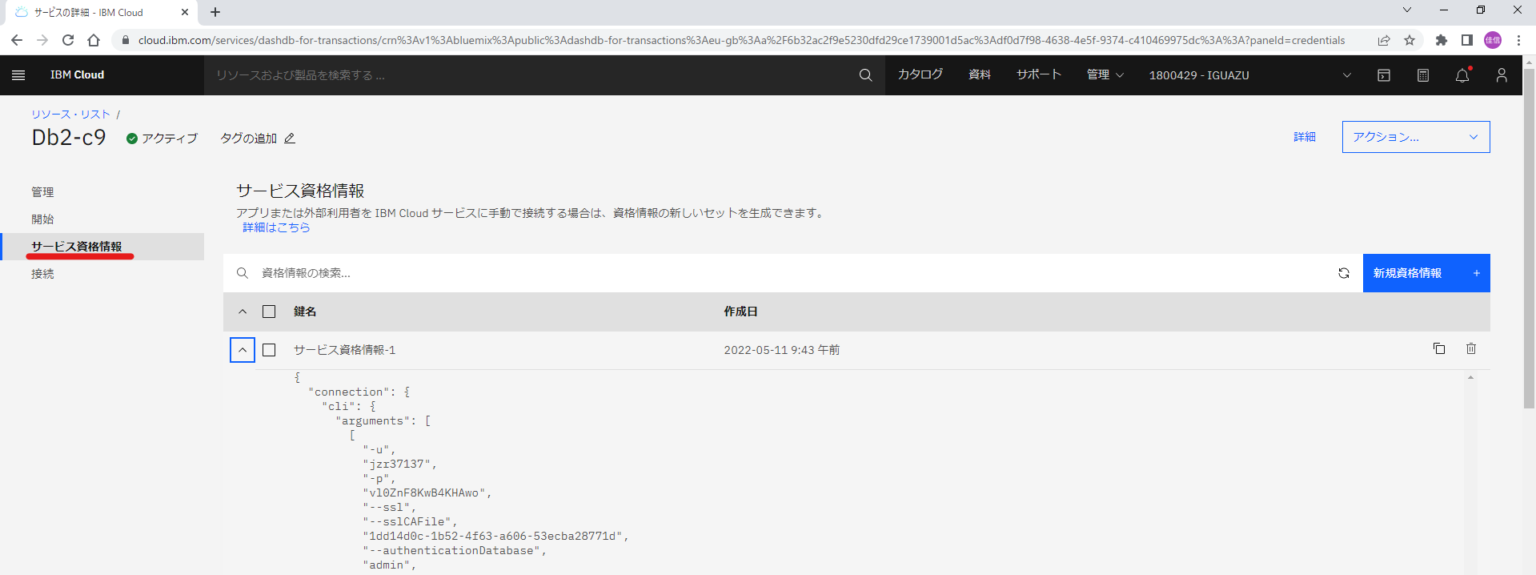The height and width of the screenshot is (575, 1536).
Task: Expand the 管理 menu in header
Action: click(1105, 75)
